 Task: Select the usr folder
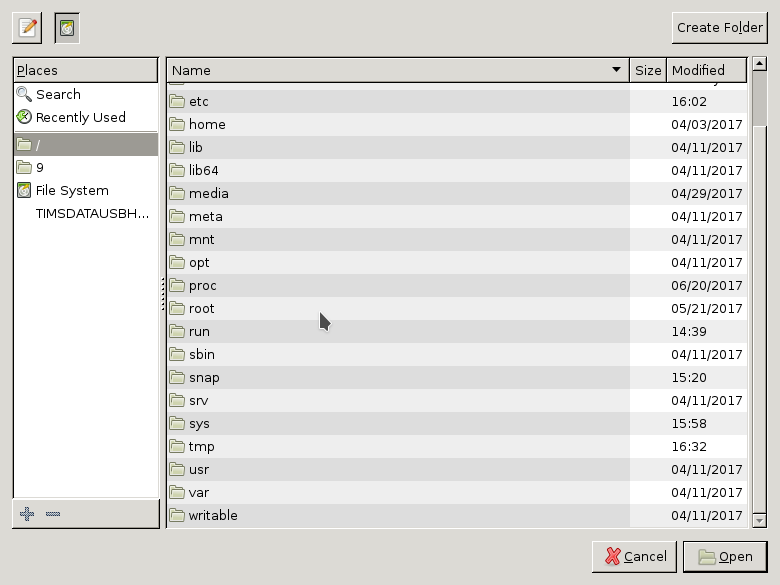457,470
